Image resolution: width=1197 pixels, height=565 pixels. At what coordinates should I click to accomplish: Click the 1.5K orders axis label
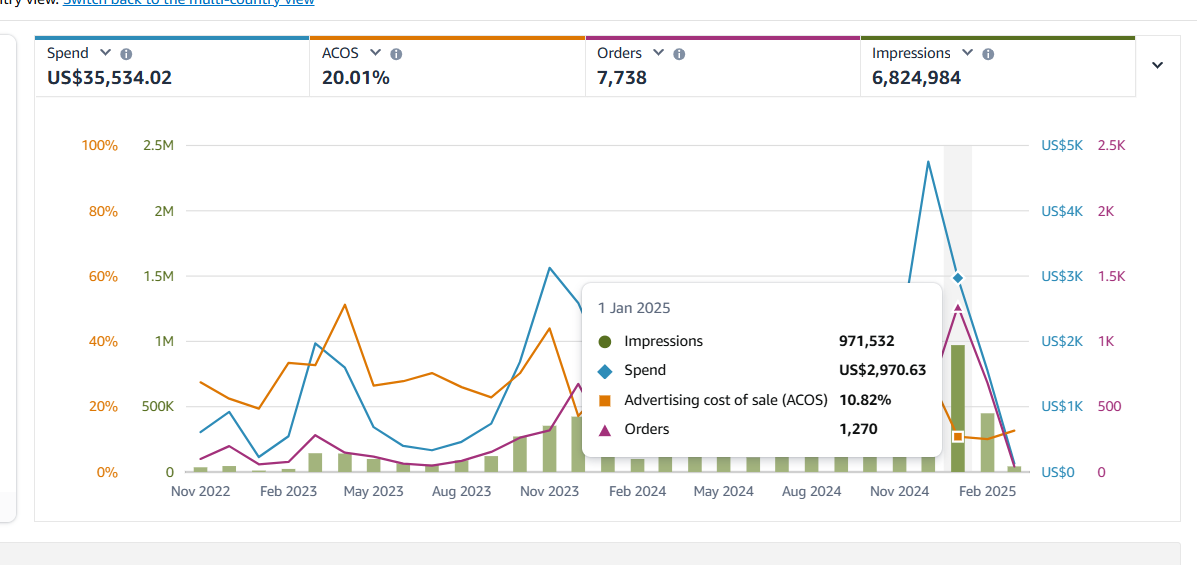[1111, 276]
